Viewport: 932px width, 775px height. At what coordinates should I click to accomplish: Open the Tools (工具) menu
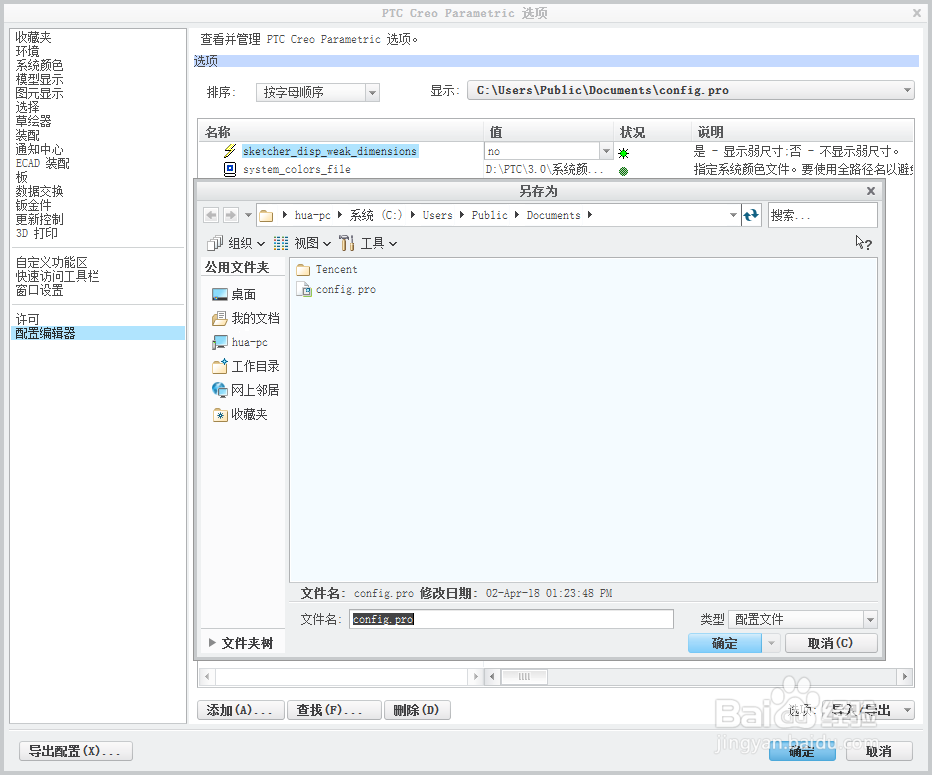(x=368, y=243)
